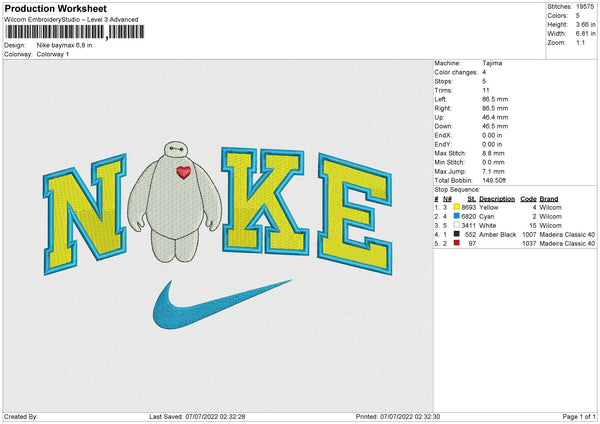Click the Up value '46.4 mm'
Screen dimensions: 600x424
pyautogui.click(x=495, y=117)
